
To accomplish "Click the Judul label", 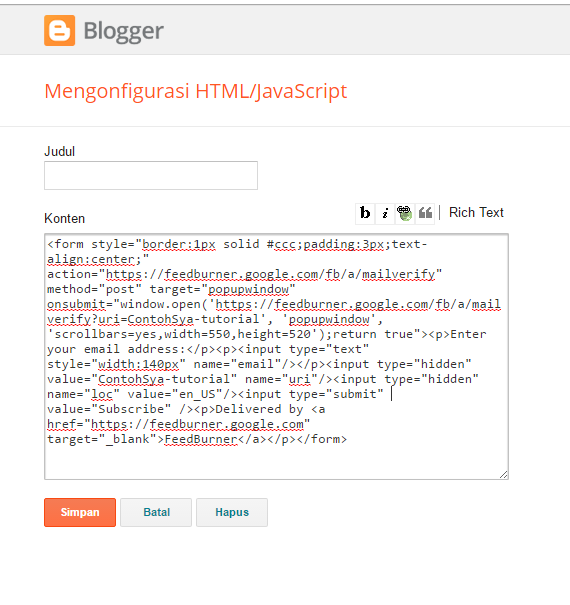I will pyautogui.click(x=59, y=151).
